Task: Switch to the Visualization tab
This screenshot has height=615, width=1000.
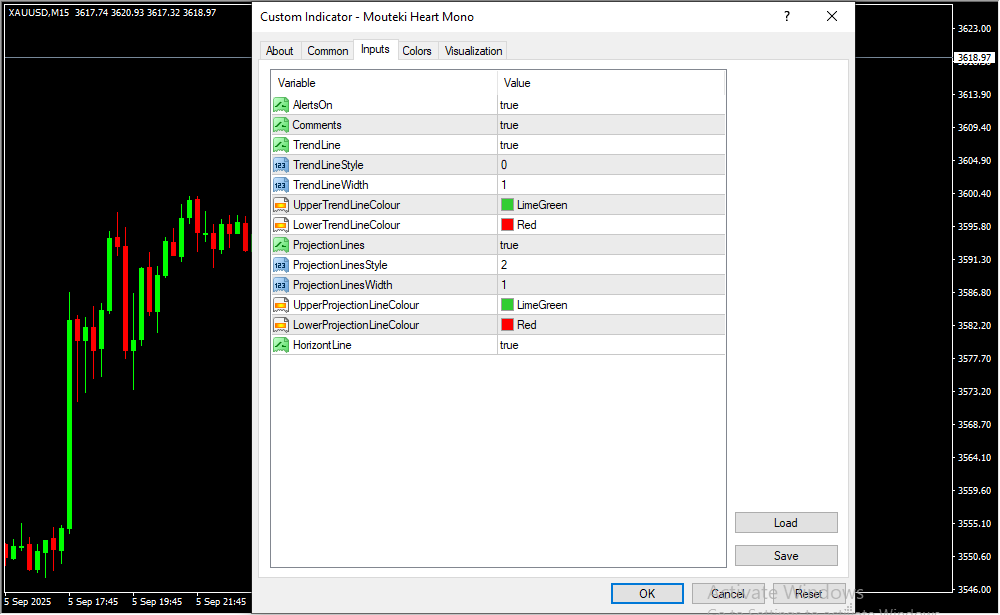Action: [474, 51]
